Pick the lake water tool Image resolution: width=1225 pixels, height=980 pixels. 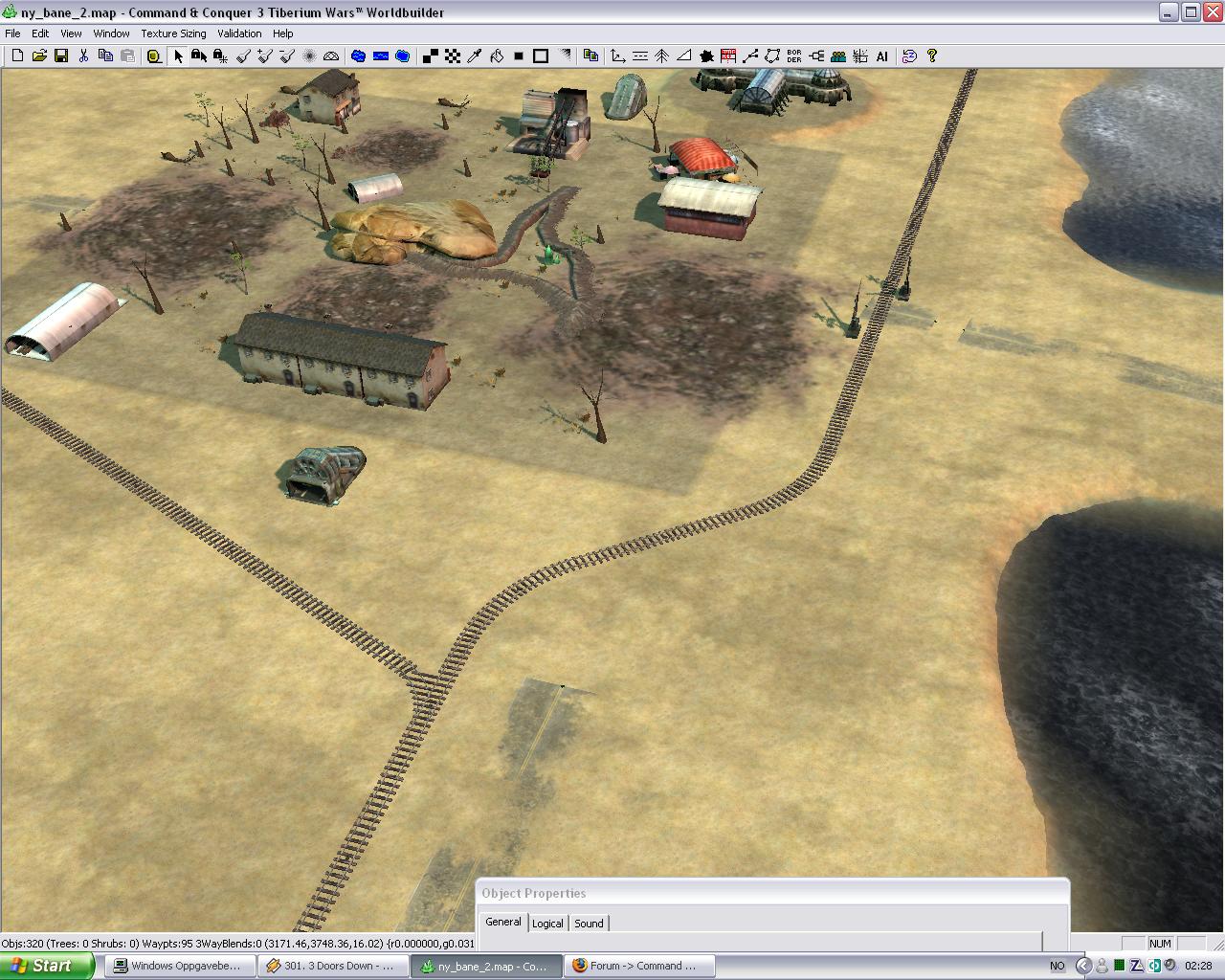click(358, 56)
